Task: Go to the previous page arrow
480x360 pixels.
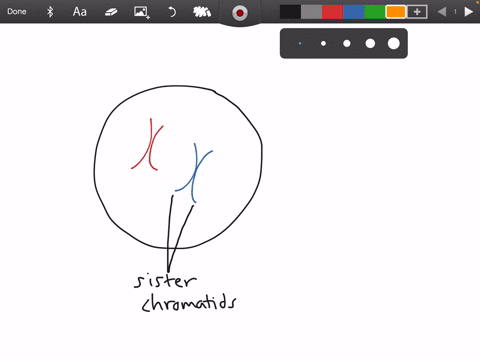Action: point(442,12)
